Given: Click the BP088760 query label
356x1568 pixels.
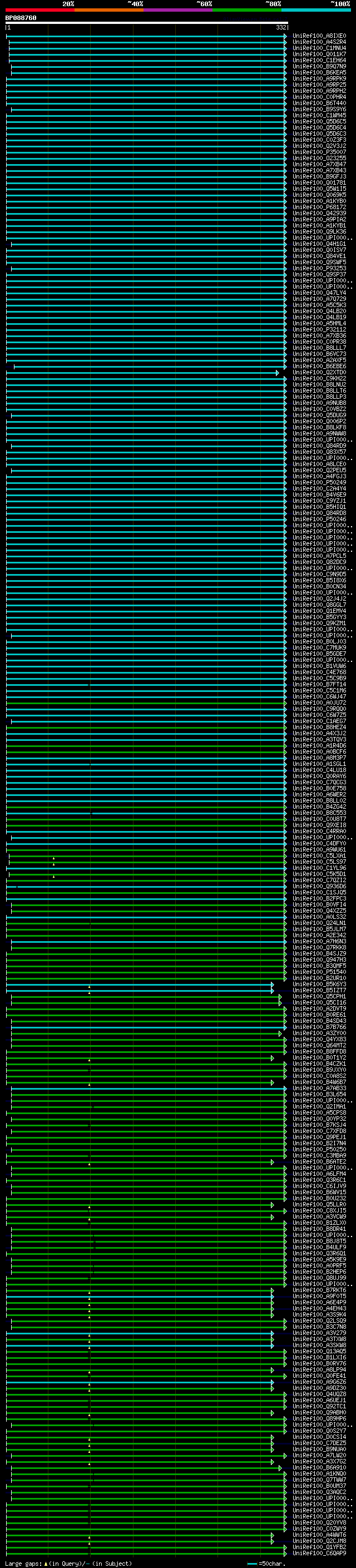Looking at the screenshot, I should click(x=21, y=18).
